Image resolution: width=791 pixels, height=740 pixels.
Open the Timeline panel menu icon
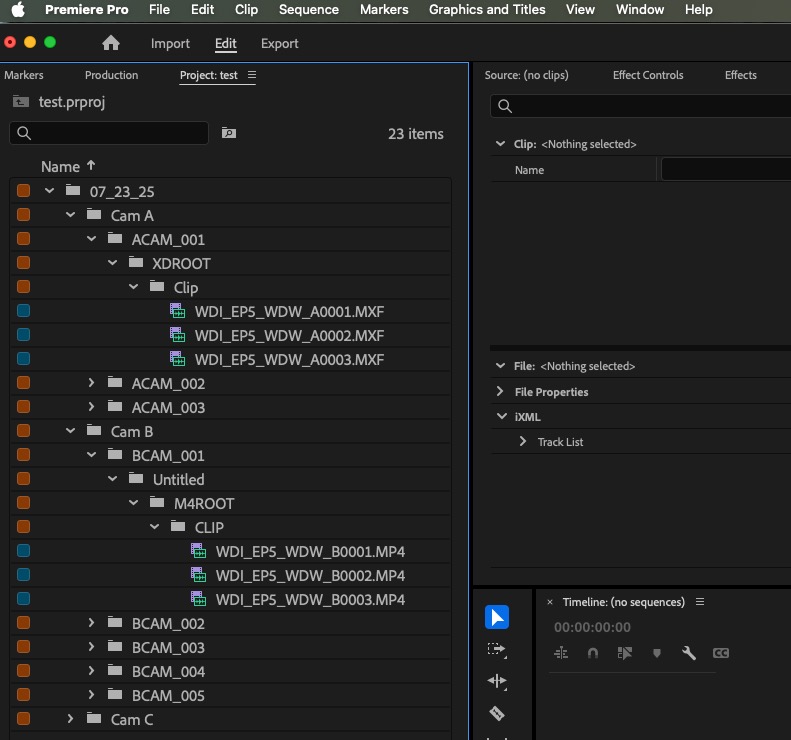click(x=700, y=601)
